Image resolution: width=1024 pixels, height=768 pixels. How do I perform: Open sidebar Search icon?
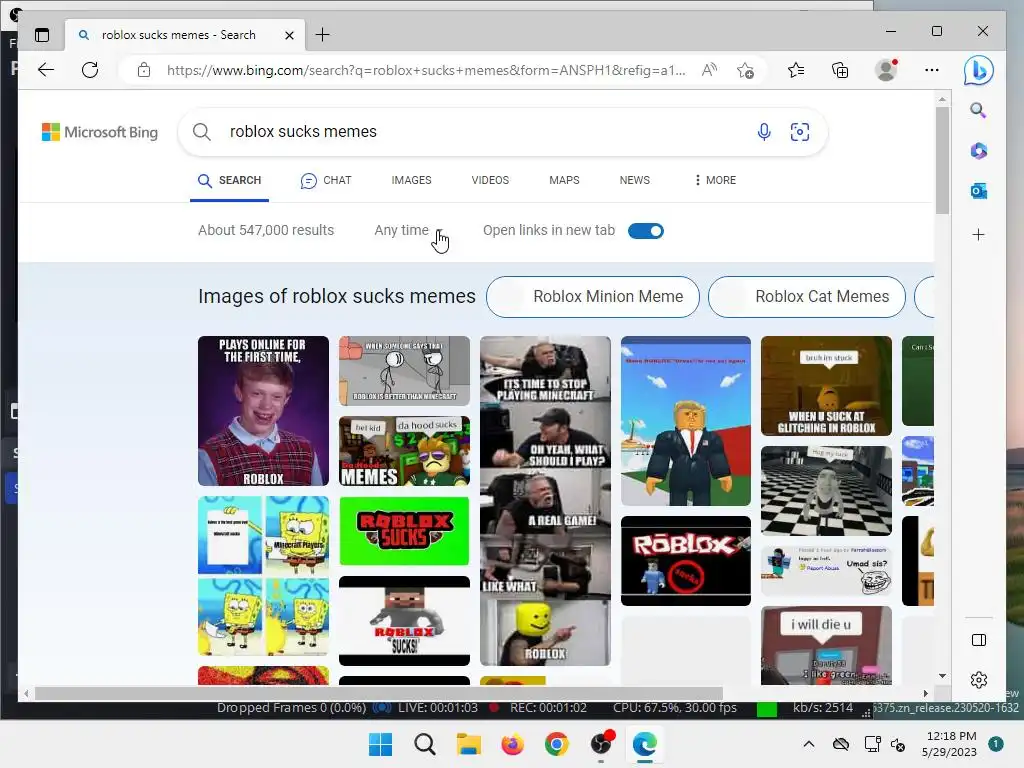pos(978,110)
